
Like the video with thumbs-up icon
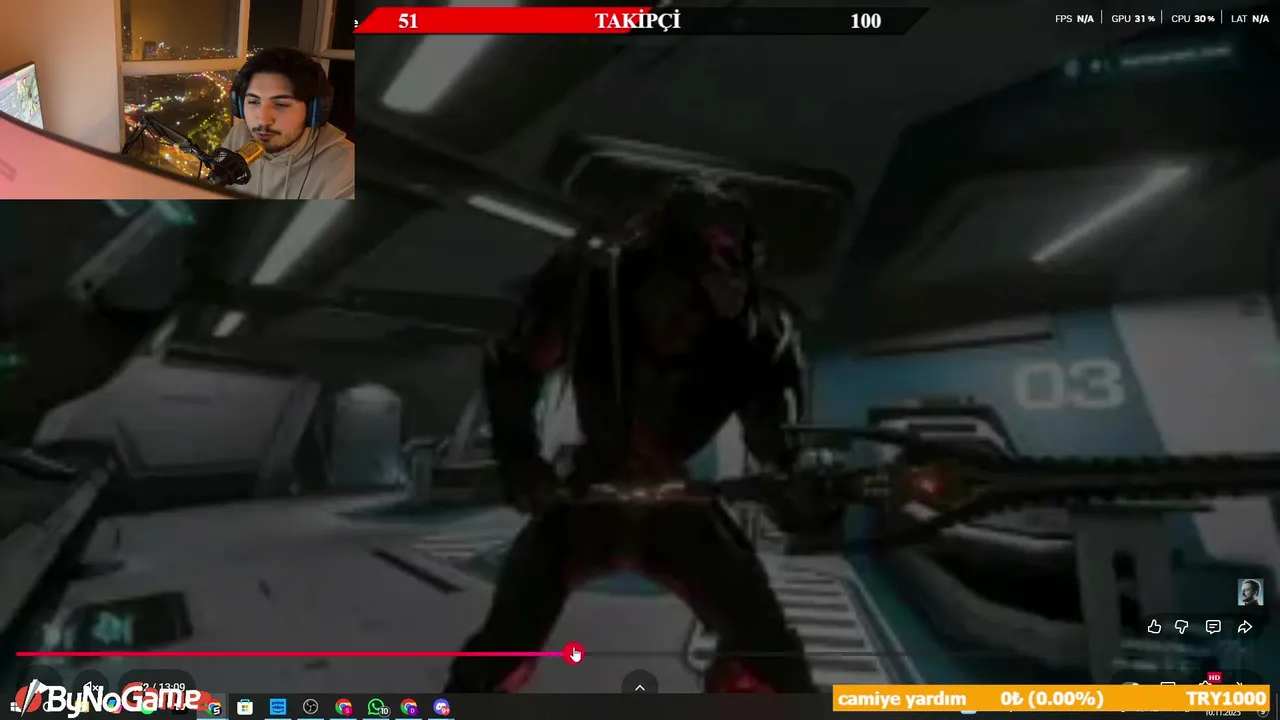pyautogui.click(x=1154, y=627)
